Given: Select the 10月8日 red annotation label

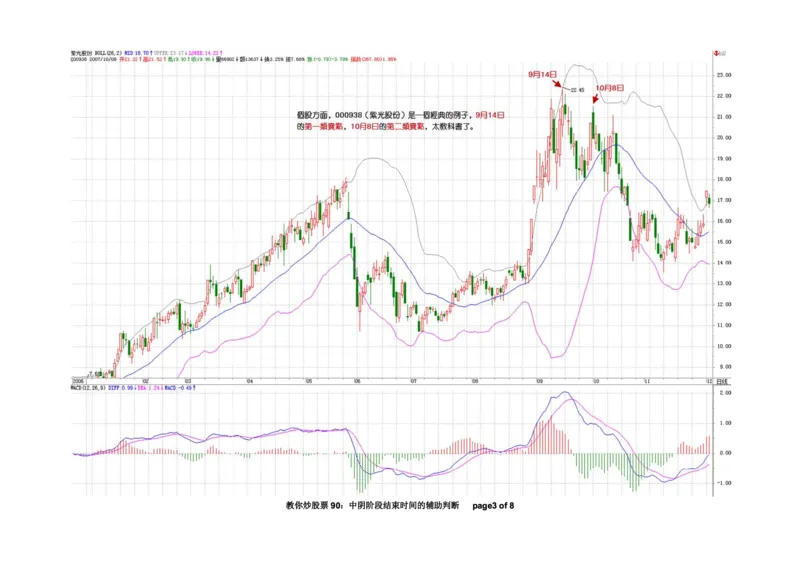Looking at the screenshot, I should click(x=610, y=88).
